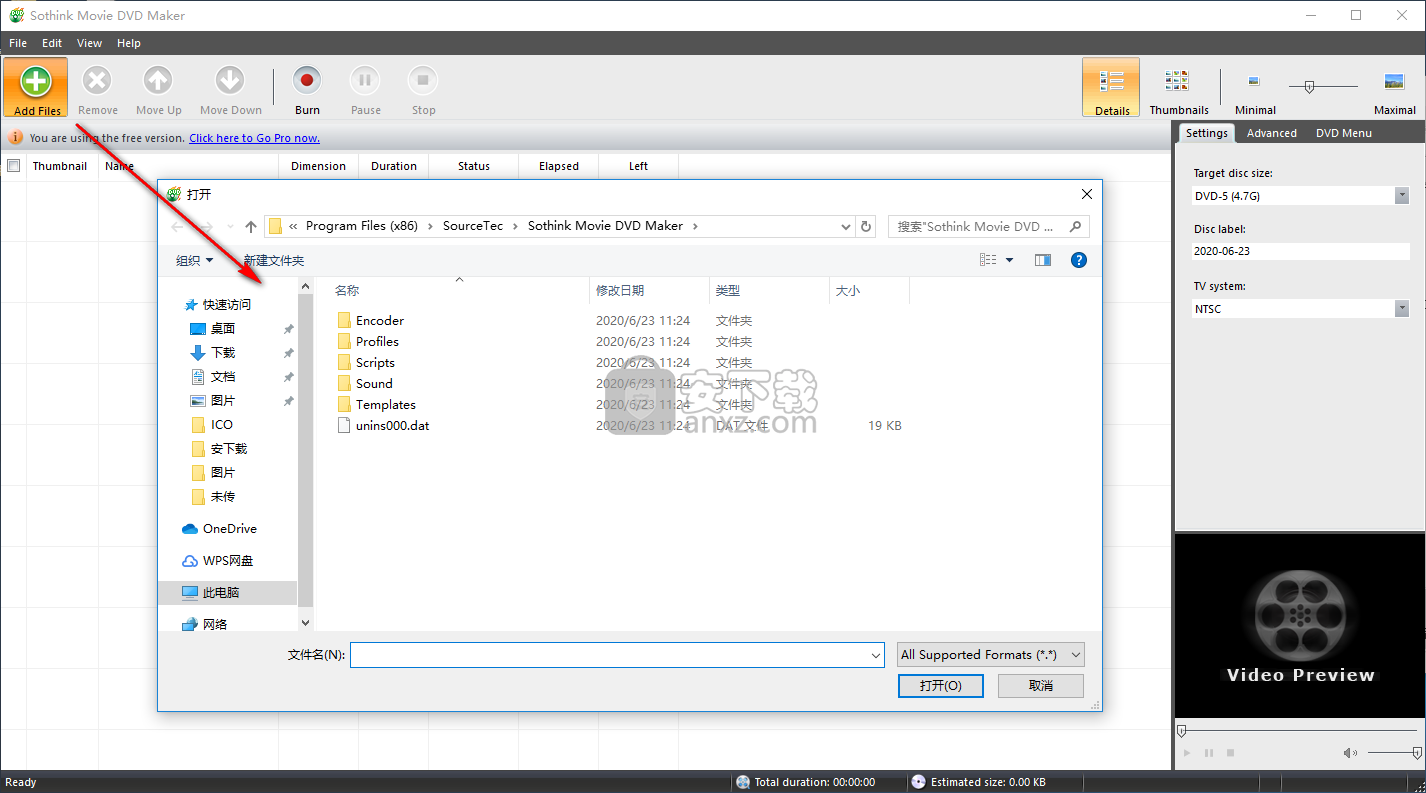The height and width of the screenshot is (793, 1426).
Task: Click the volume speaker icon in preview
Action: click(1350, 752)
